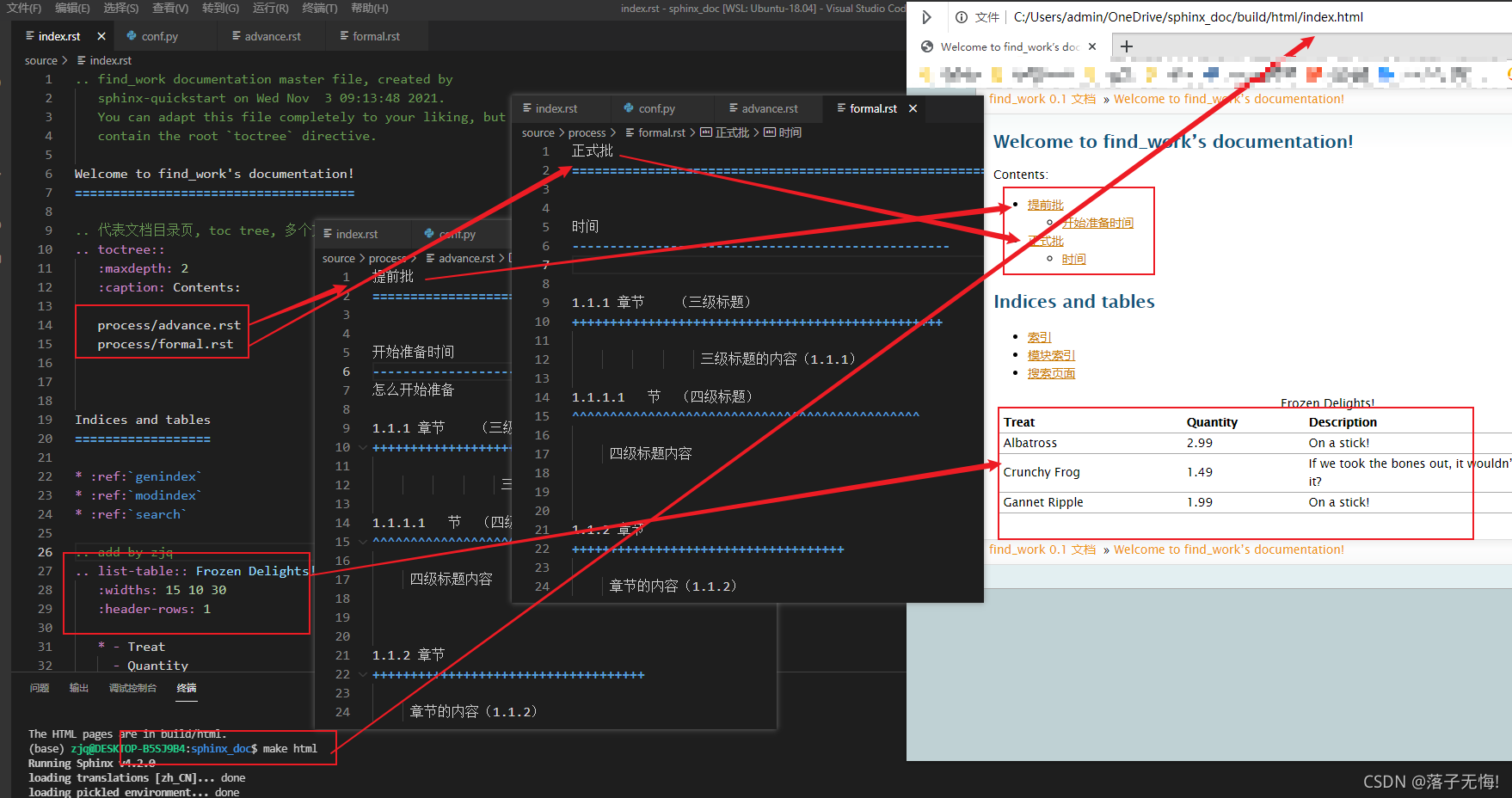Click the globe icon on the Welcome browser tab
This screenshot has height=798, width=1512.
927,46
